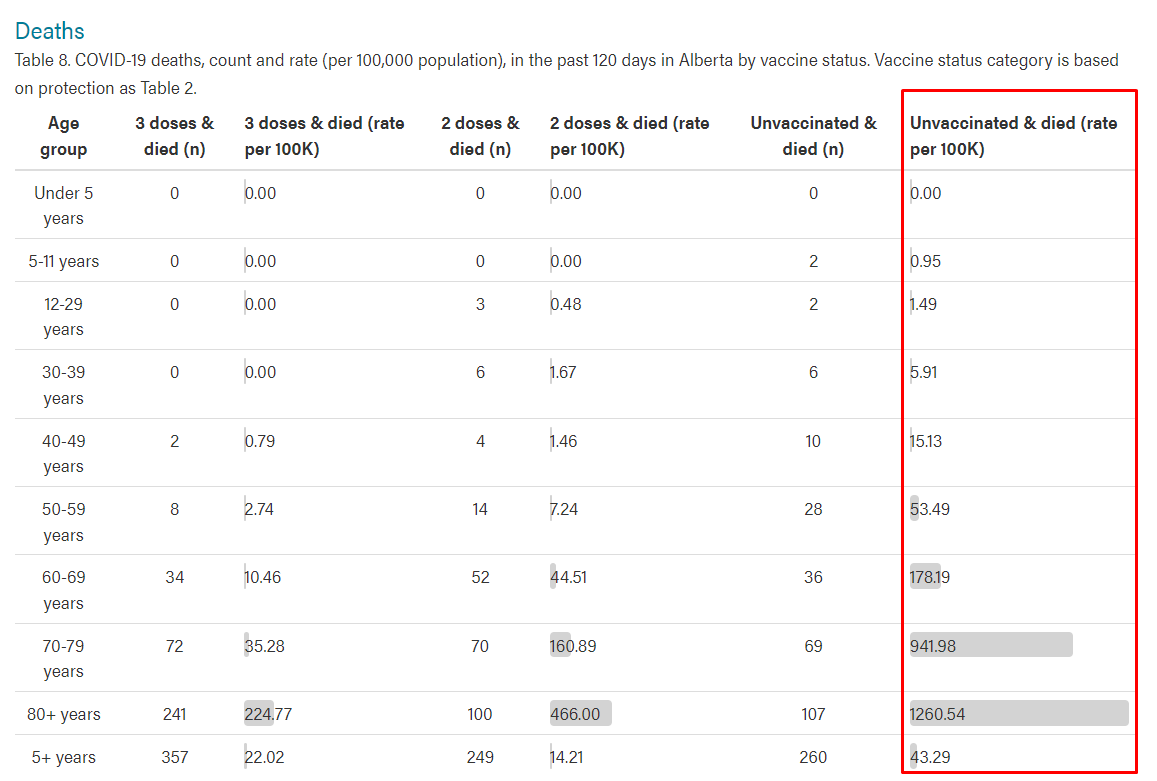Select the 241 count in 80+ years row

(174, 715)
